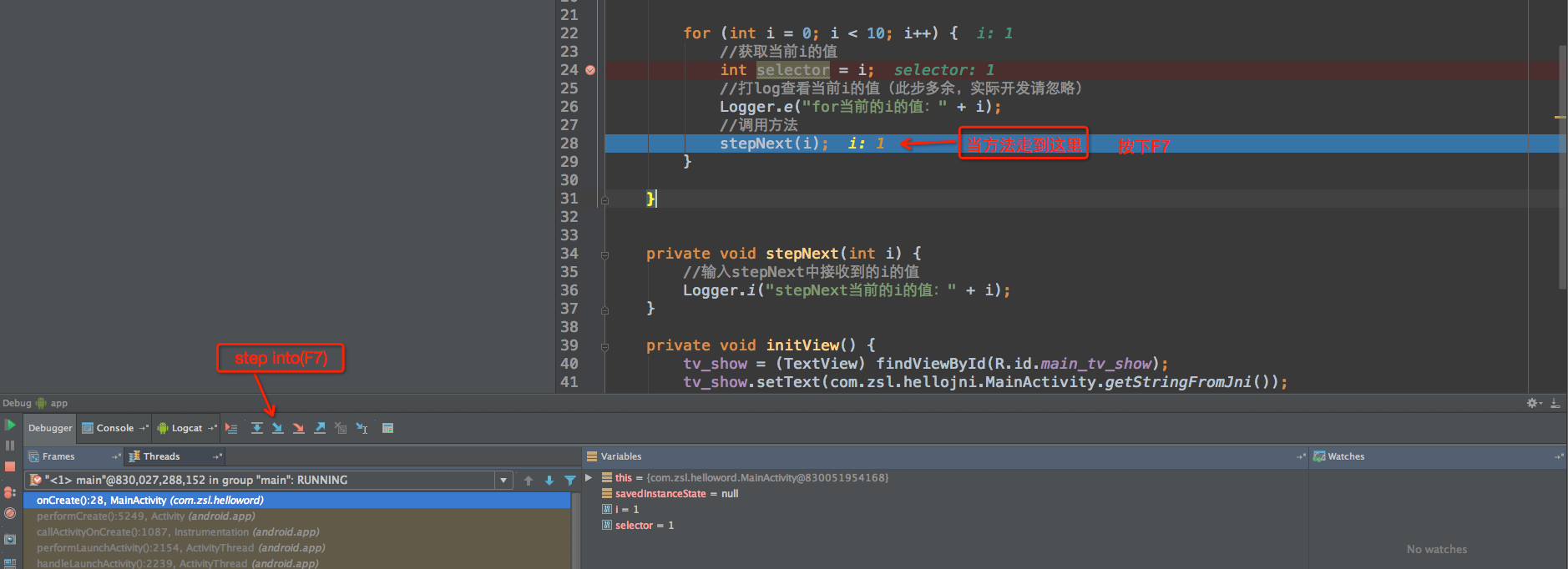Click the hide debug tool window icon
The height and width of the screenshot is (569, 1568).
1555,403
